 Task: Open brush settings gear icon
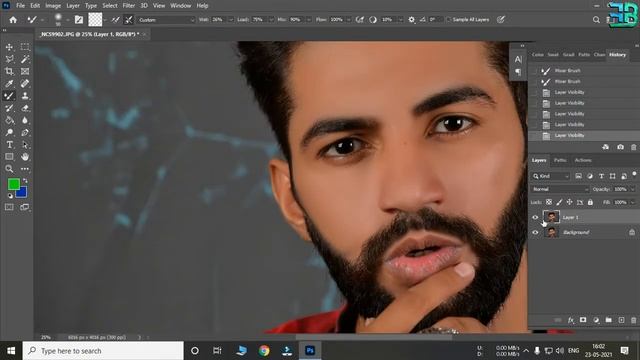411,20
